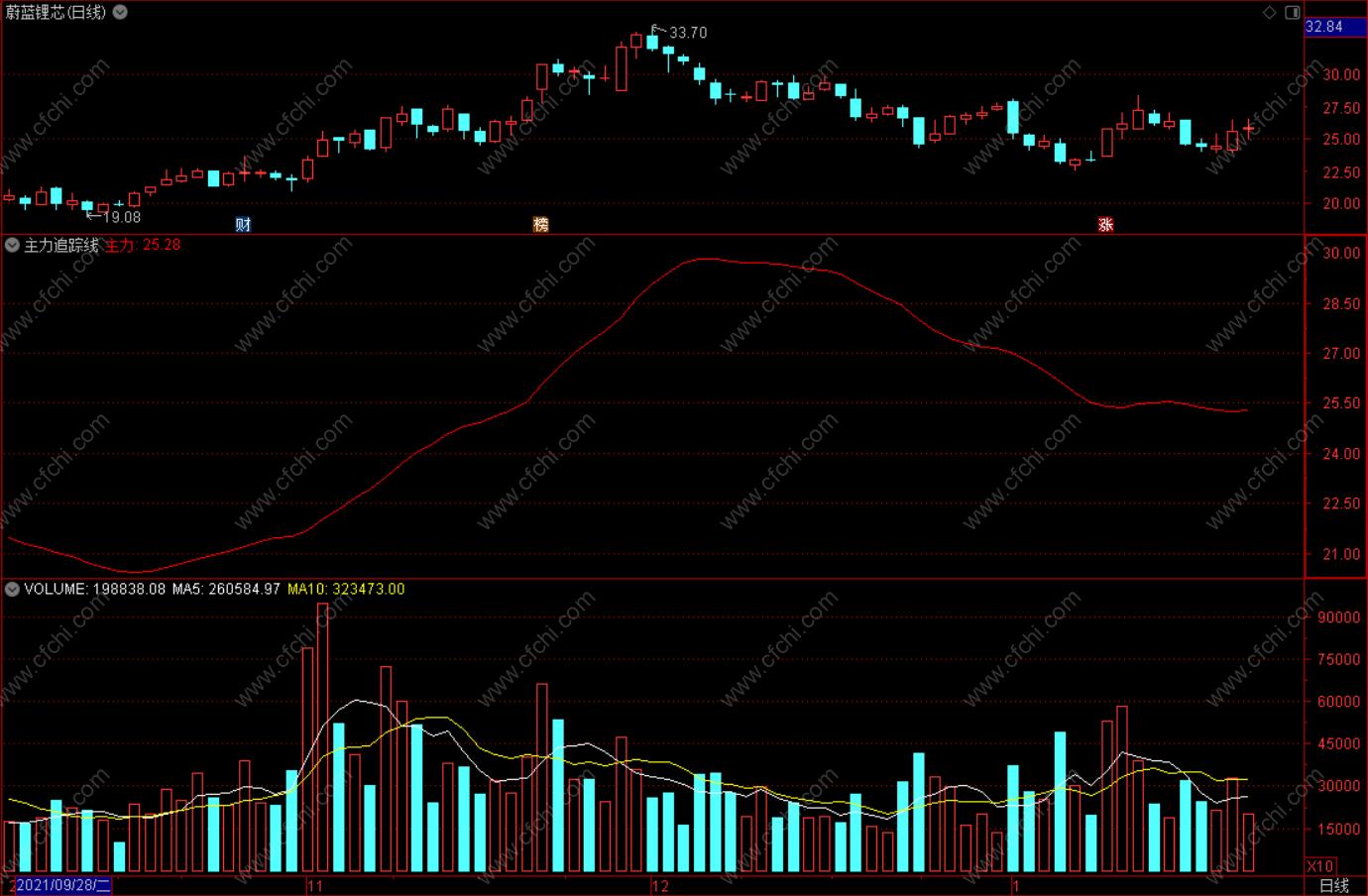This screenshot has width=1368, height=896.
Task: Click the 主力: 25.28 indicator value
Action: (143, 245)
